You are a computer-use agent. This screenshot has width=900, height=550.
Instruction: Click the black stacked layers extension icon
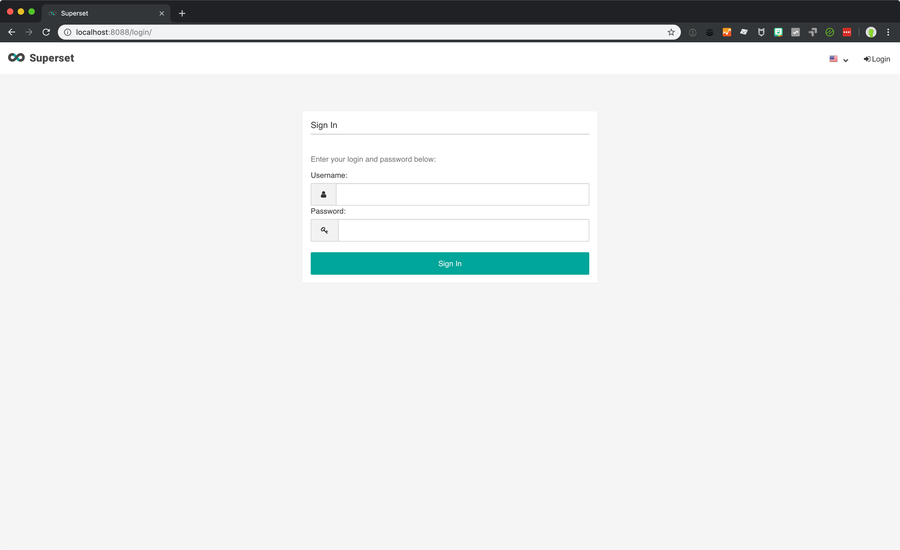709,32
